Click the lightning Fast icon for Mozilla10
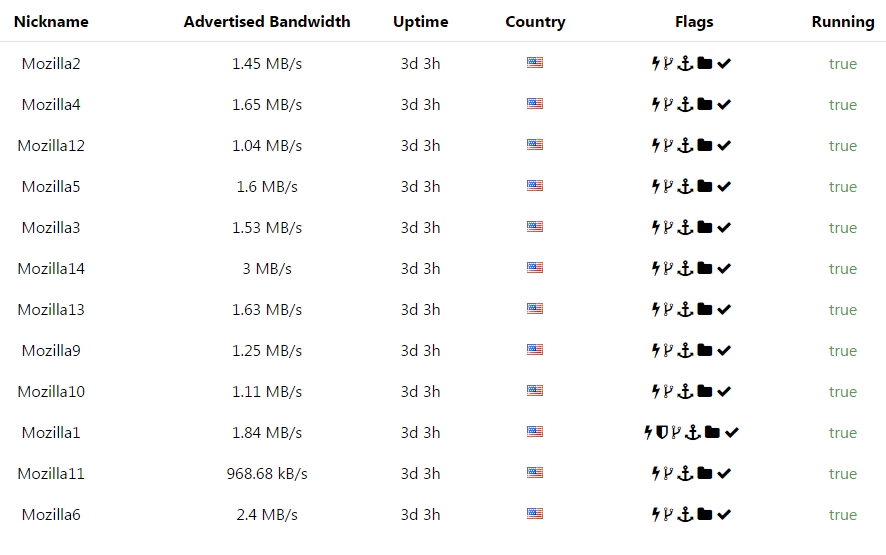This screenshot has width=886, height=555. click(655, 391)
